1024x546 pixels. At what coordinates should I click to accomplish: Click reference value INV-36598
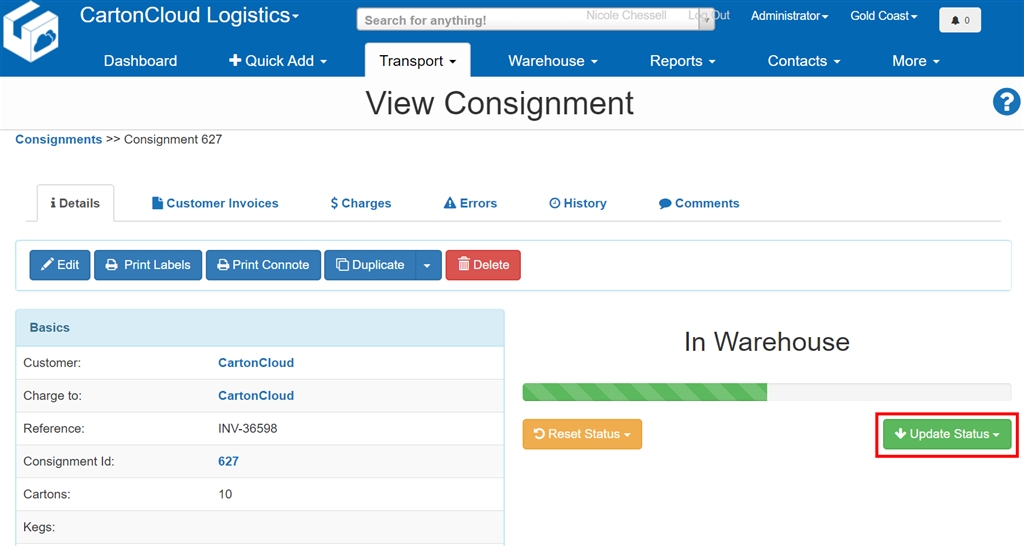click(248, 428)
